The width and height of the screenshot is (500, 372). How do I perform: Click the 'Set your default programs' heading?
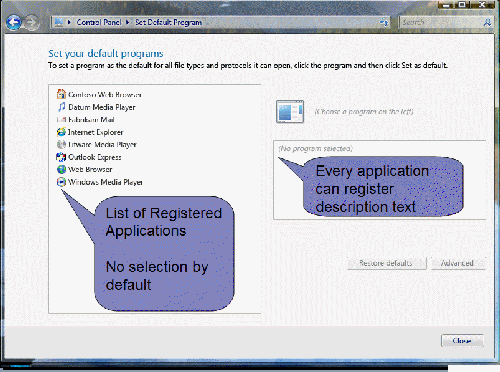point(106,53)
